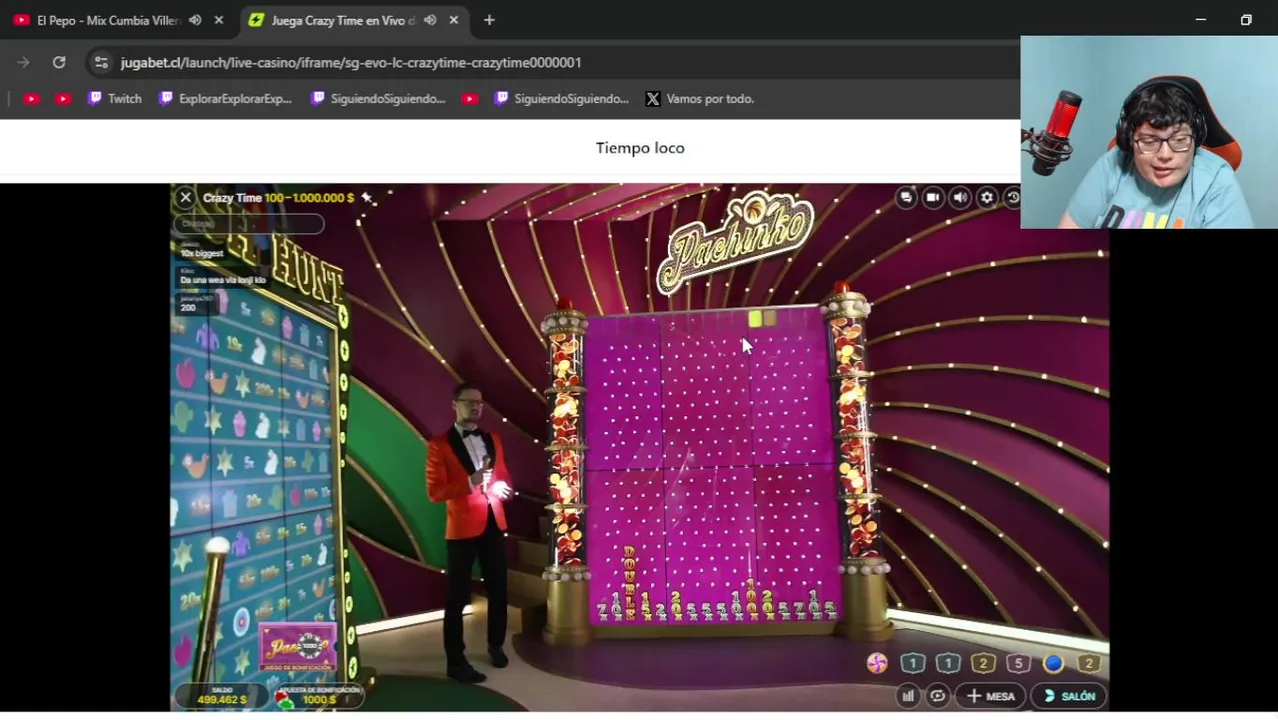Select the blue Cash Hunt result circle
1278x720 pixels.
point(1053,663)
